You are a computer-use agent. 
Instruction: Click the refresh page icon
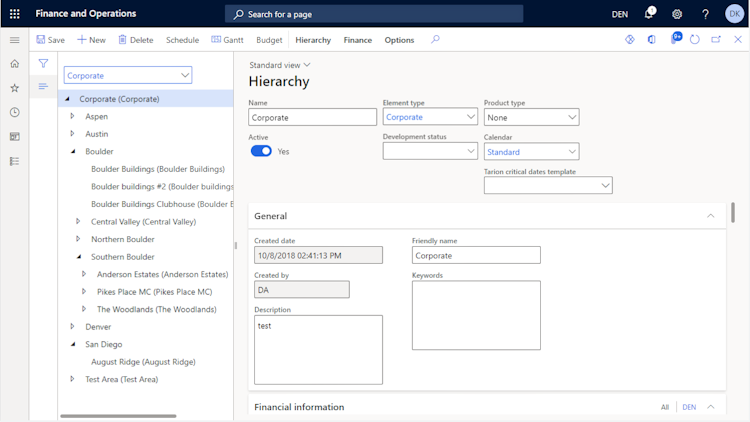(695, 40)
